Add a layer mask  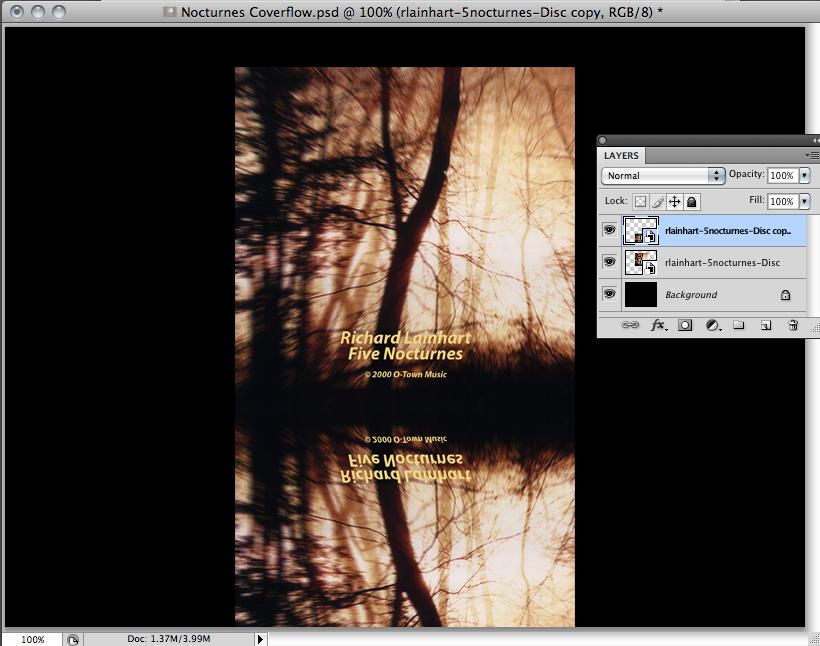click(686, 325)
